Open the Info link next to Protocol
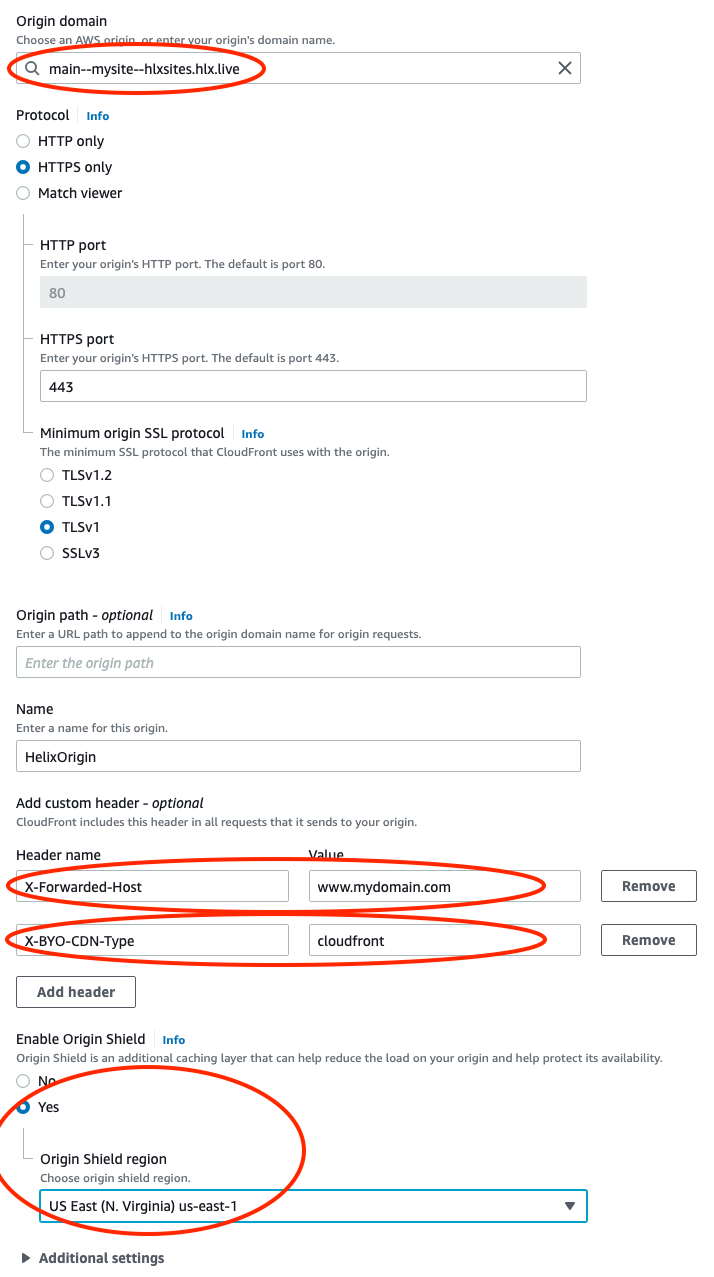 [x=97, y=116]
